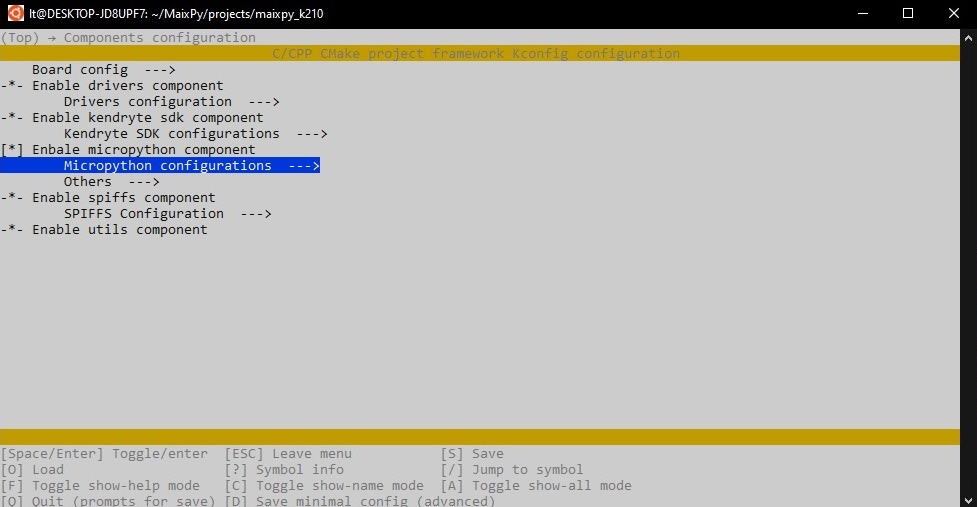This screenshot has width=977, height=507.
Task: Select Enable utils component row
Action: (104, 230)
